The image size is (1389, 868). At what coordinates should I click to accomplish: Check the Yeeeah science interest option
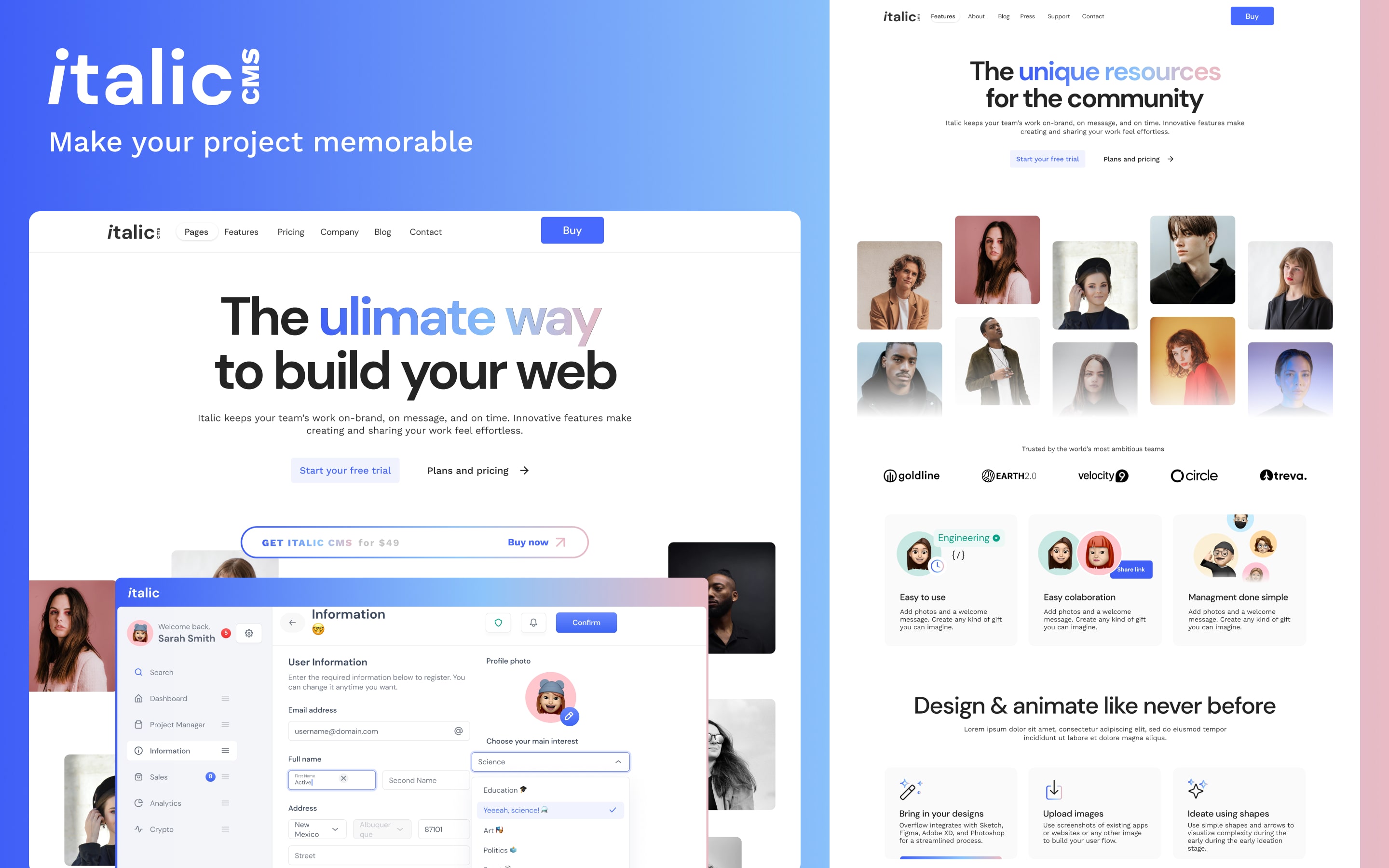point(548,810)
